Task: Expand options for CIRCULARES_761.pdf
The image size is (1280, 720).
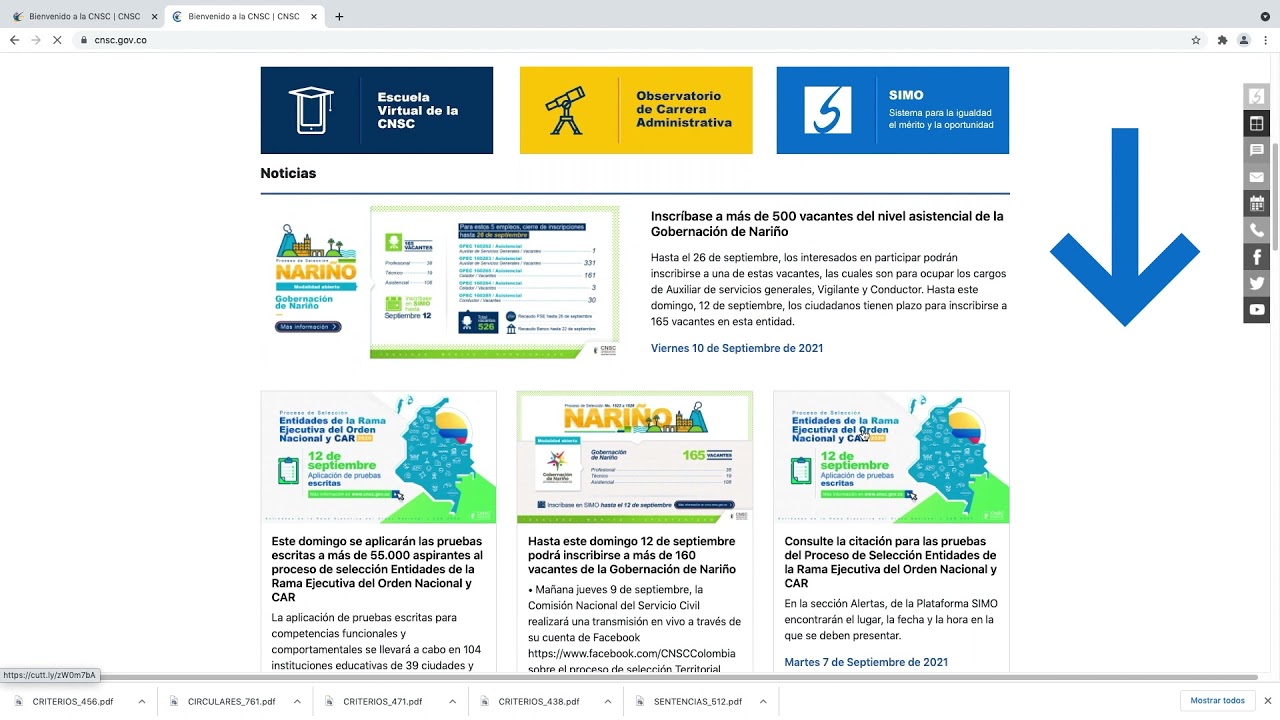Action: click(297, 702)
